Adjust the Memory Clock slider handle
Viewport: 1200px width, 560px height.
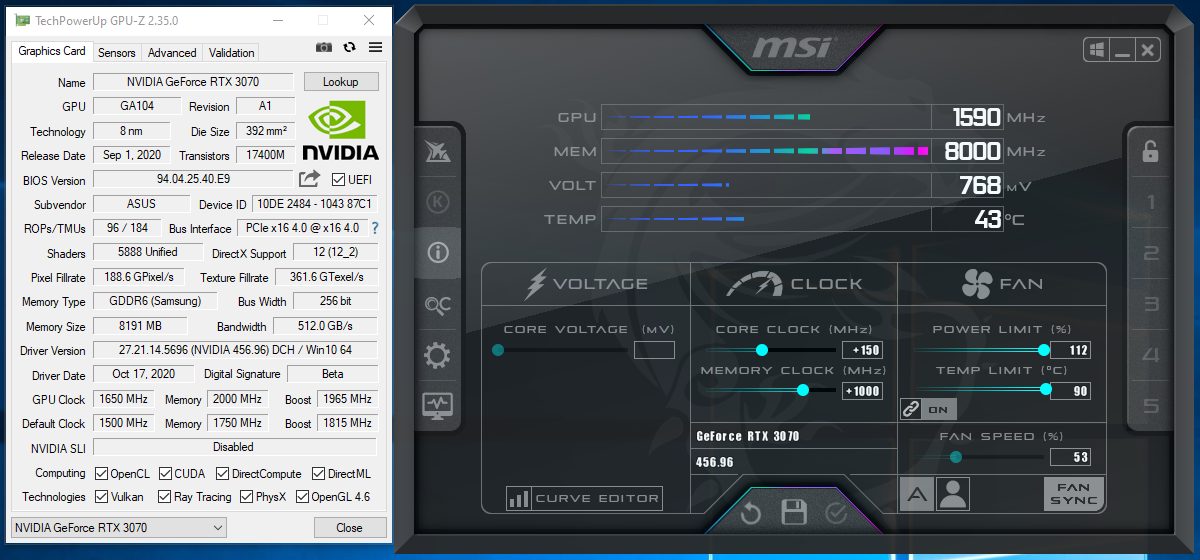(x=802, y=390)
